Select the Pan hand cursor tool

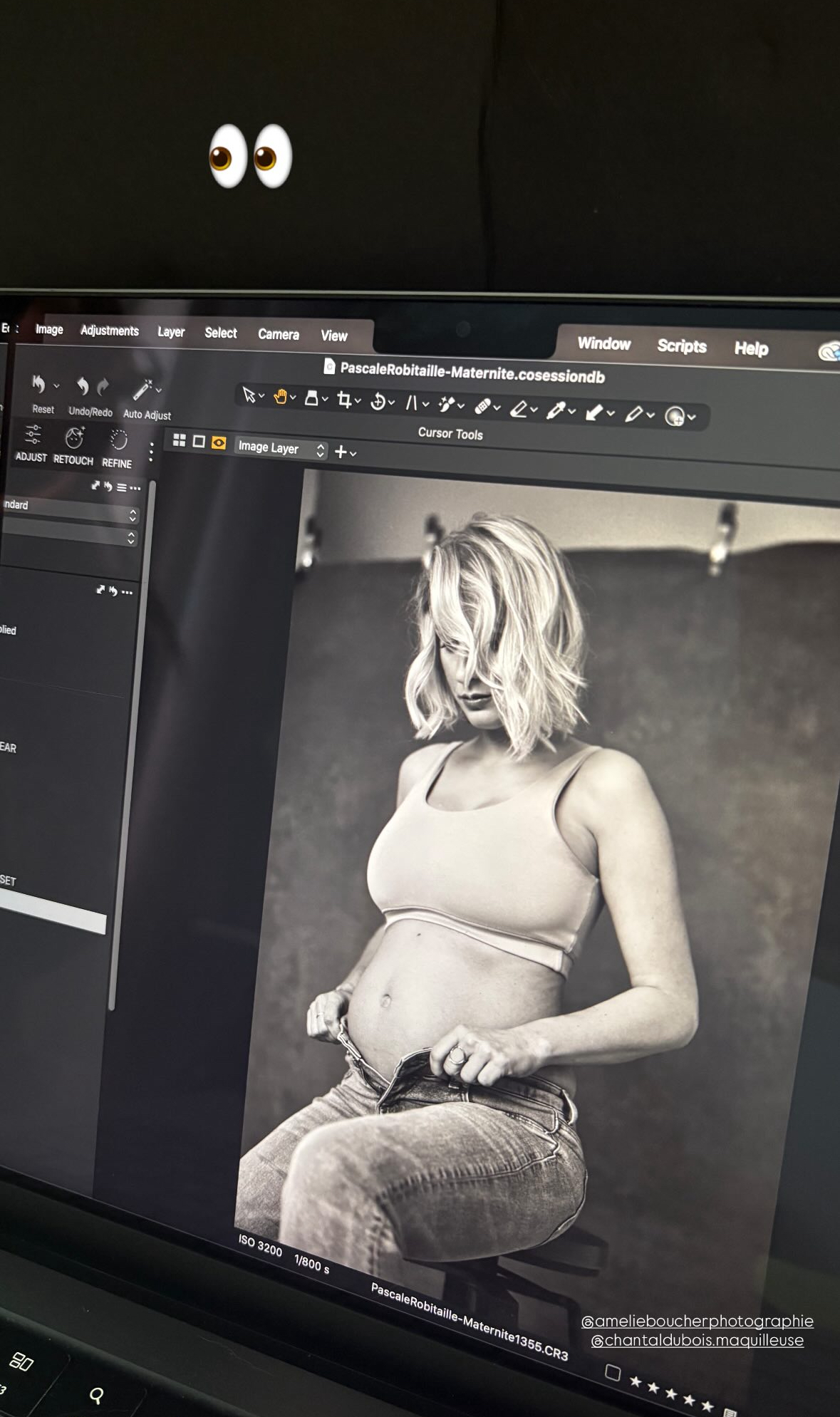(x=281, y=397)
